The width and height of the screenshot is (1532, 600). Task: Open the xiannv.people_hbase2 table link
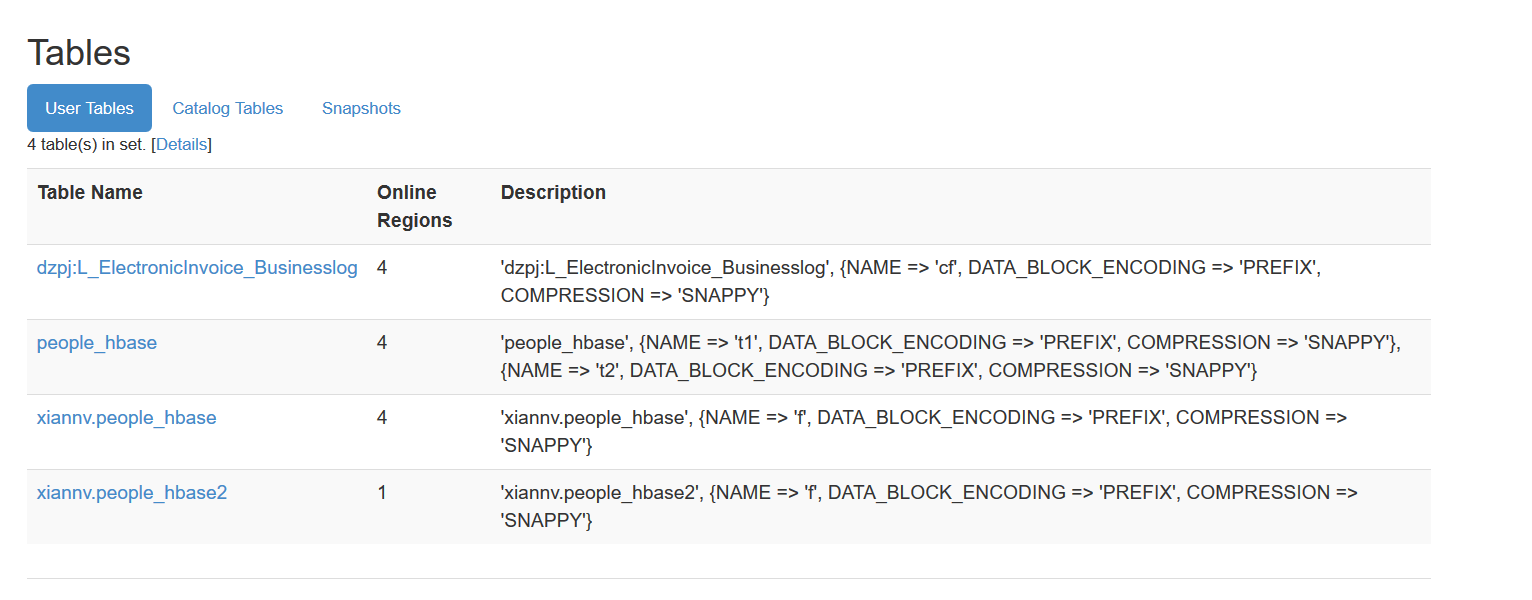click(132, 493)
